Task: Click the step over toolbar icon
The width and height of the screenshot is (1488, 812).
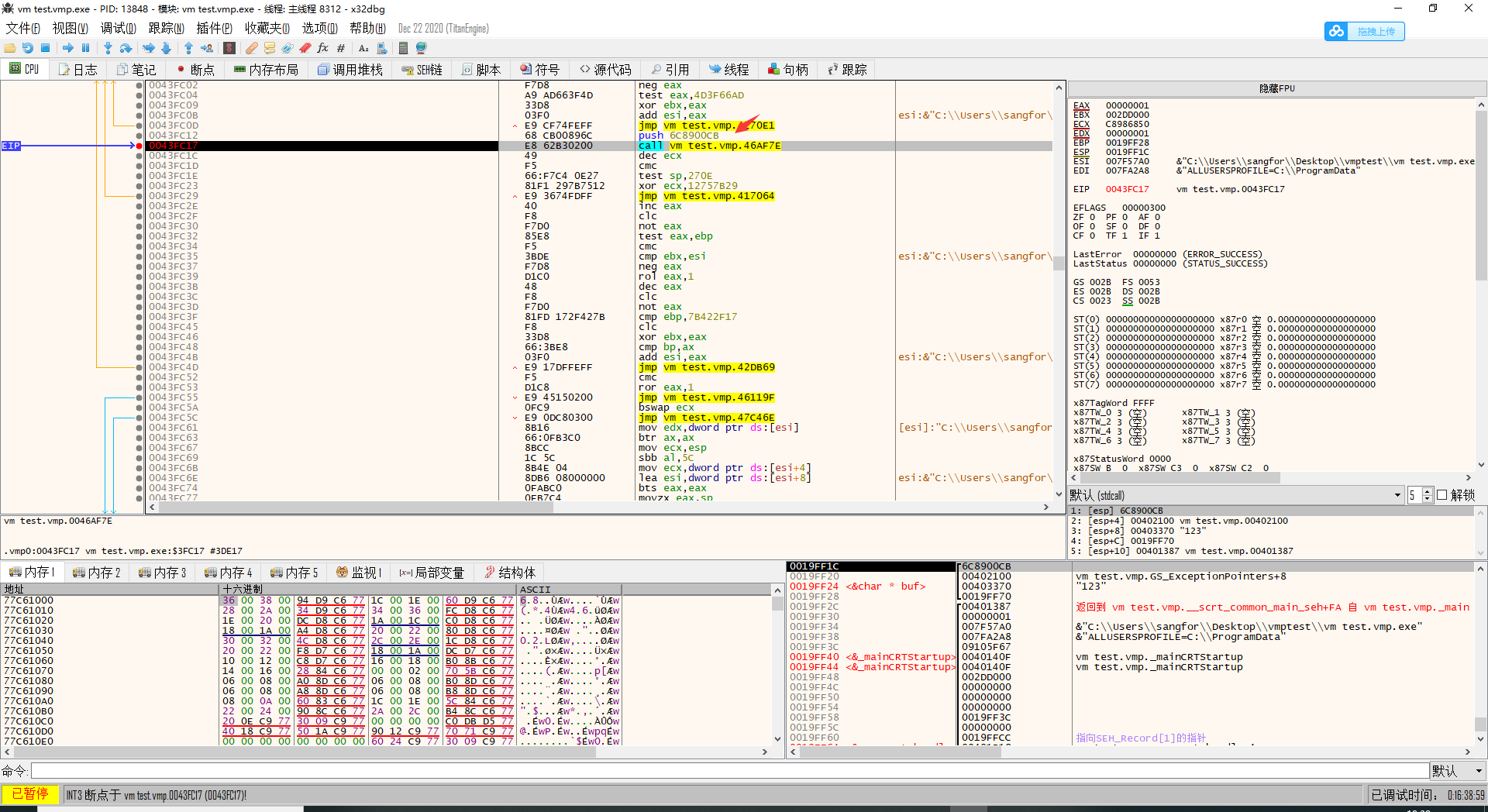Action: (x=126, y=48)
